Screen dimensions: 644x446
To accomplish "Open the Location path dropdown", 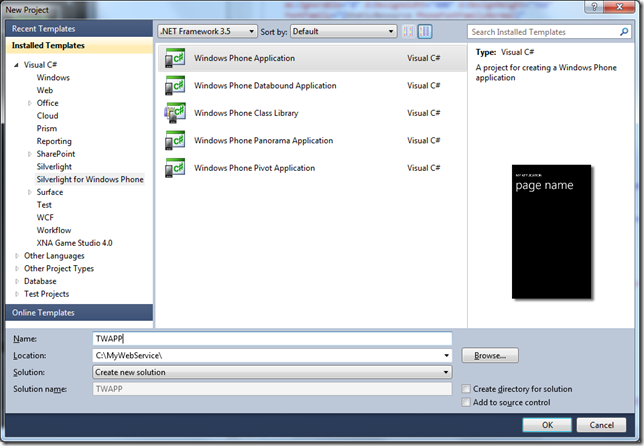I will click(x=446, y=355).
